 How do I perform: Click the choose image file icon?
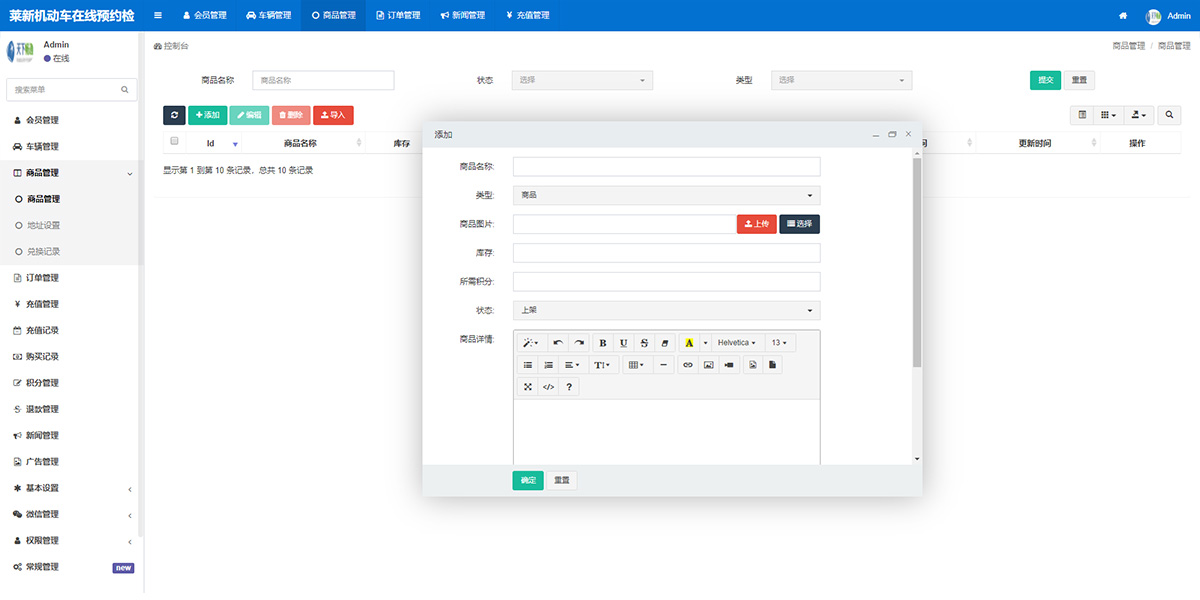click(x=753, y=365)
